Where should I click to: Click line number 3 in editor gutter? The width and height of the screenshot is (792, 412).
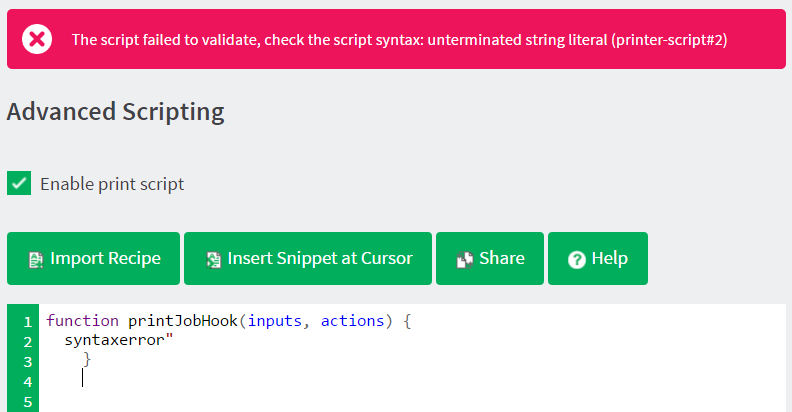pyautogui.click(x=28, y=362)
